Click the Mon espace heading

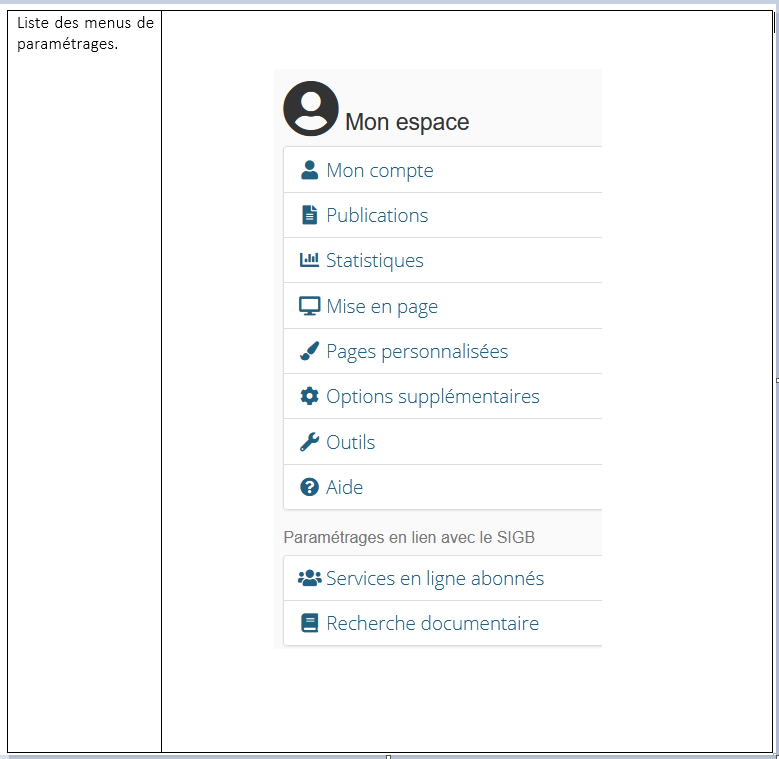pos(407,122)
